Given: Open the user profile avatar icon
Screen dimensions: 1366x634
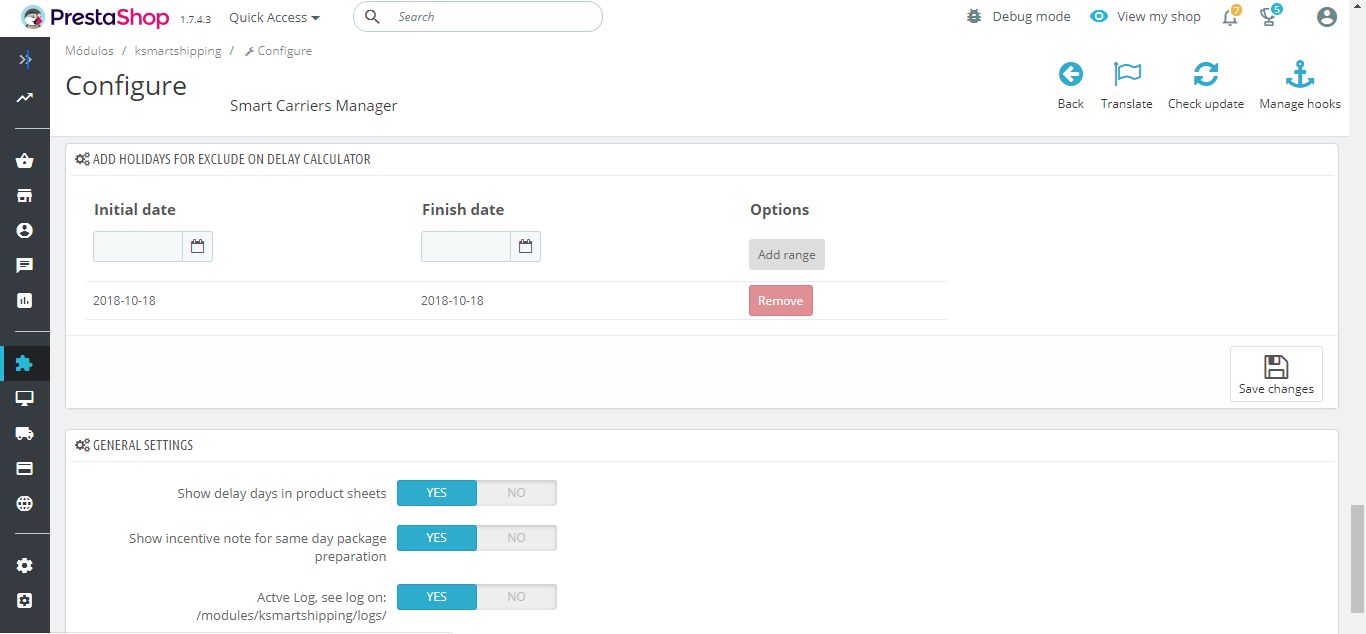Looking at the screenshot, I should pos(1327,17).
